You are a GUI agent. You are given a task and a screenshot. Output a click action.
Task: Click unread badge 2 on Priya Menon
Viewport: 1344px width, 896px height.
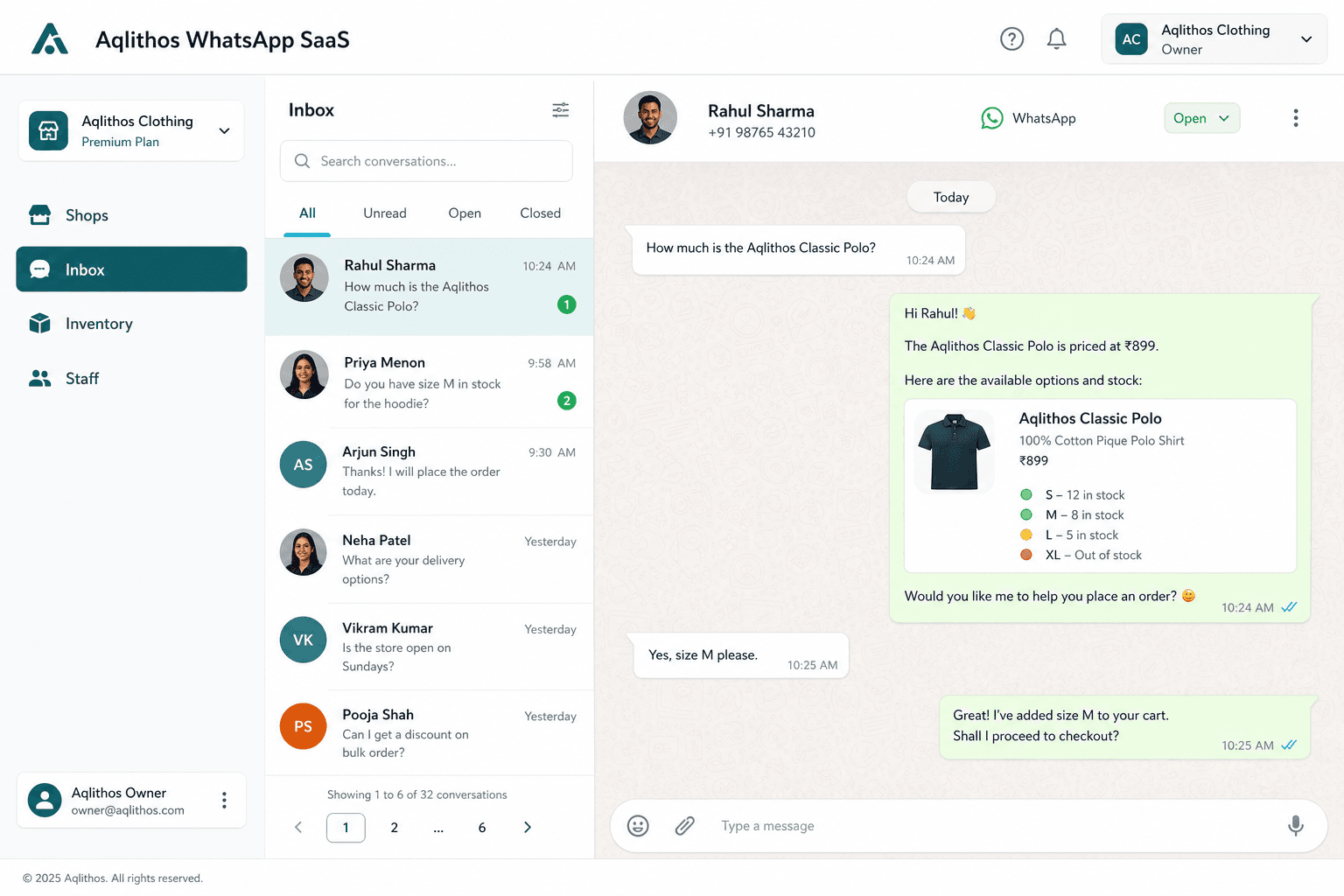[x=567, y=401]
